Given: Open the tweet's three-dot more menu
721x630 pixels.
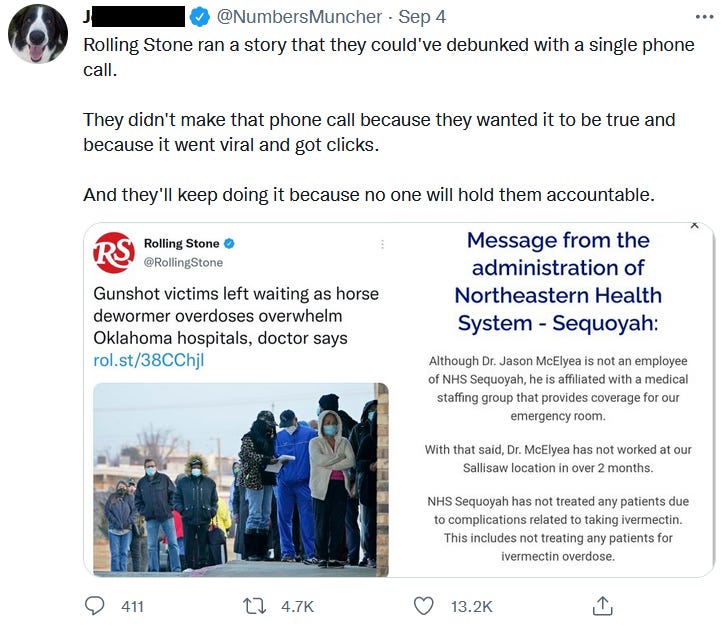Looking at the screenshot, I should point(704,17).
